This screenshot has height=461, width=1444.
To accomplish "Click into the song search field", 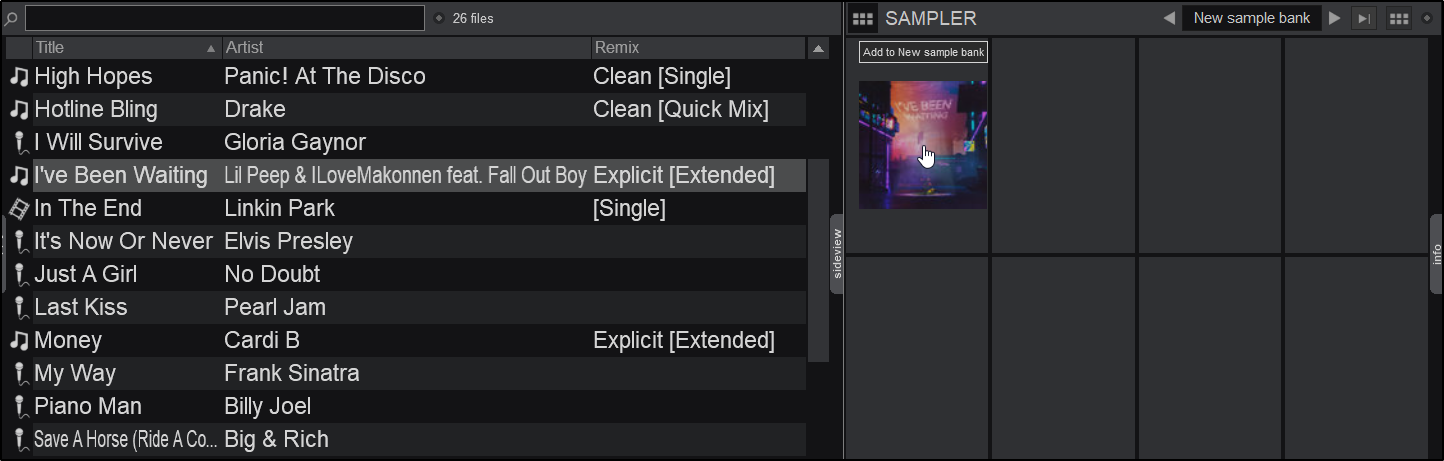I will [x=225, y=18].
